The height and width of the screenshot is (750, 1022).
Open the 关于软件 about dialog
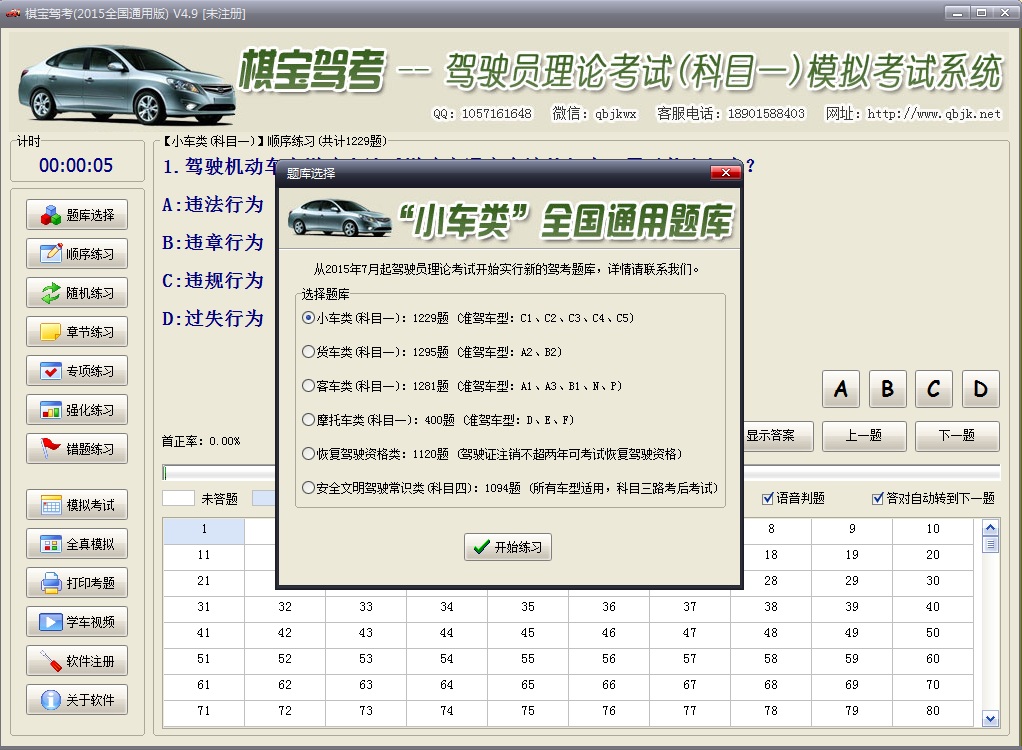tap(75, 699)
